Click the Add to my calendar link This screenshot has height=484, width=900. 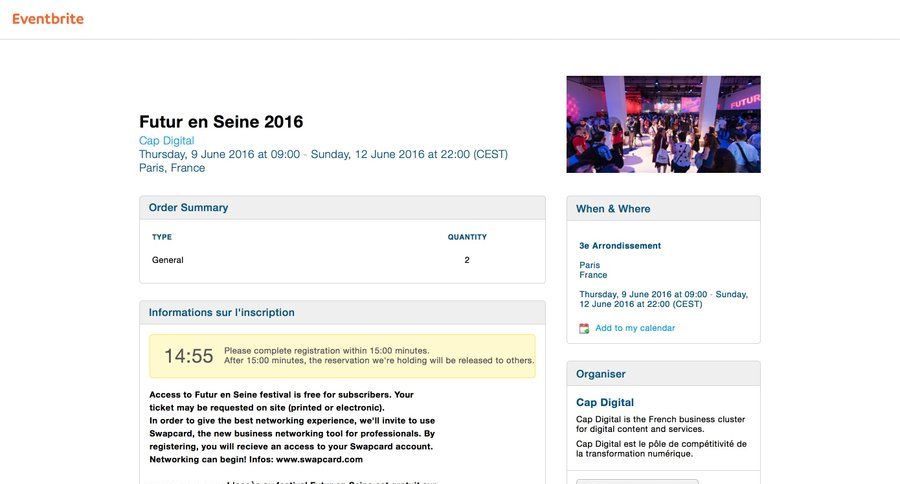coord(635,328)
